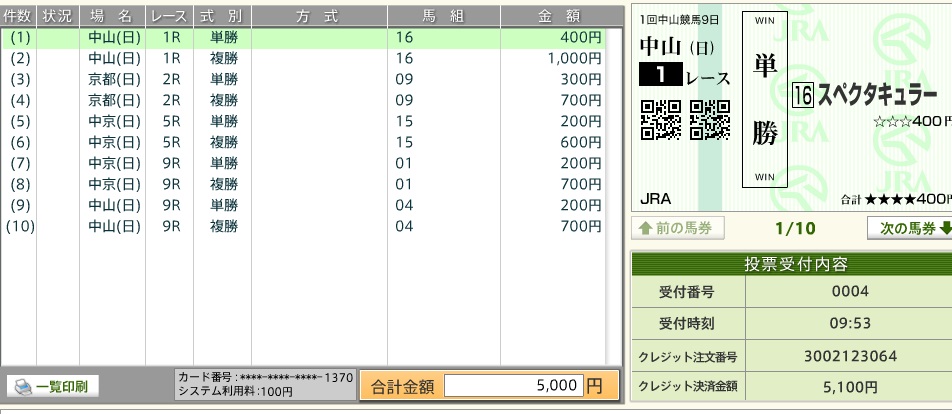The image size is (952, 414).
Task: Click the カード番号 masked card text
Action: (x=265, y=378)
